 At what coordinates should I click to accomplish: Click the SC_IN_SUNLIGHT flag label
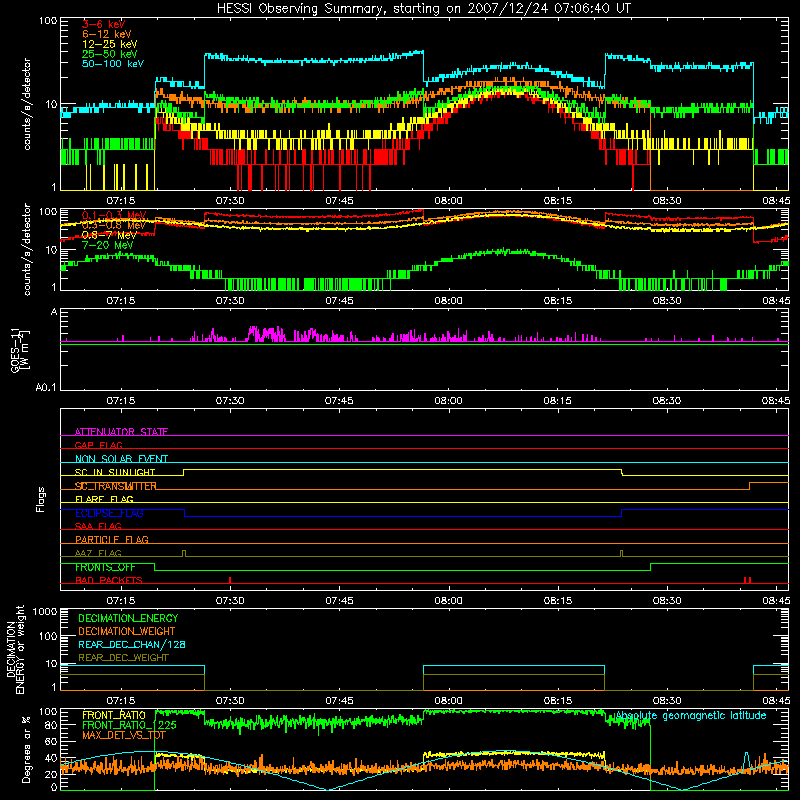(115, 472)
